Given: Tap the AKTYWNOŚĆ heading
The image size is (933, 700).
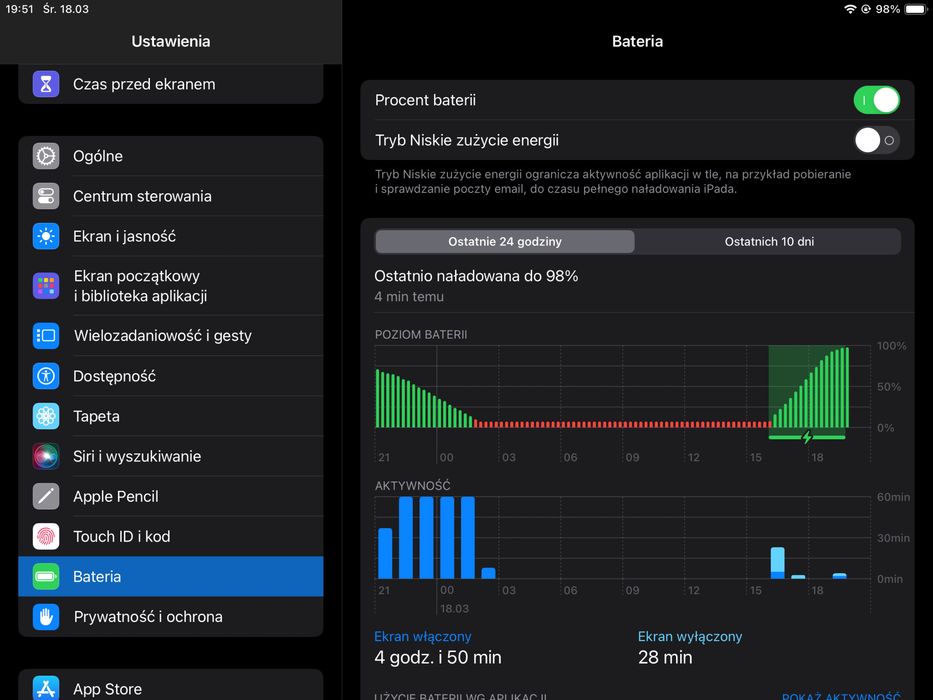Looking at the screenshot, I should (412, 486).
